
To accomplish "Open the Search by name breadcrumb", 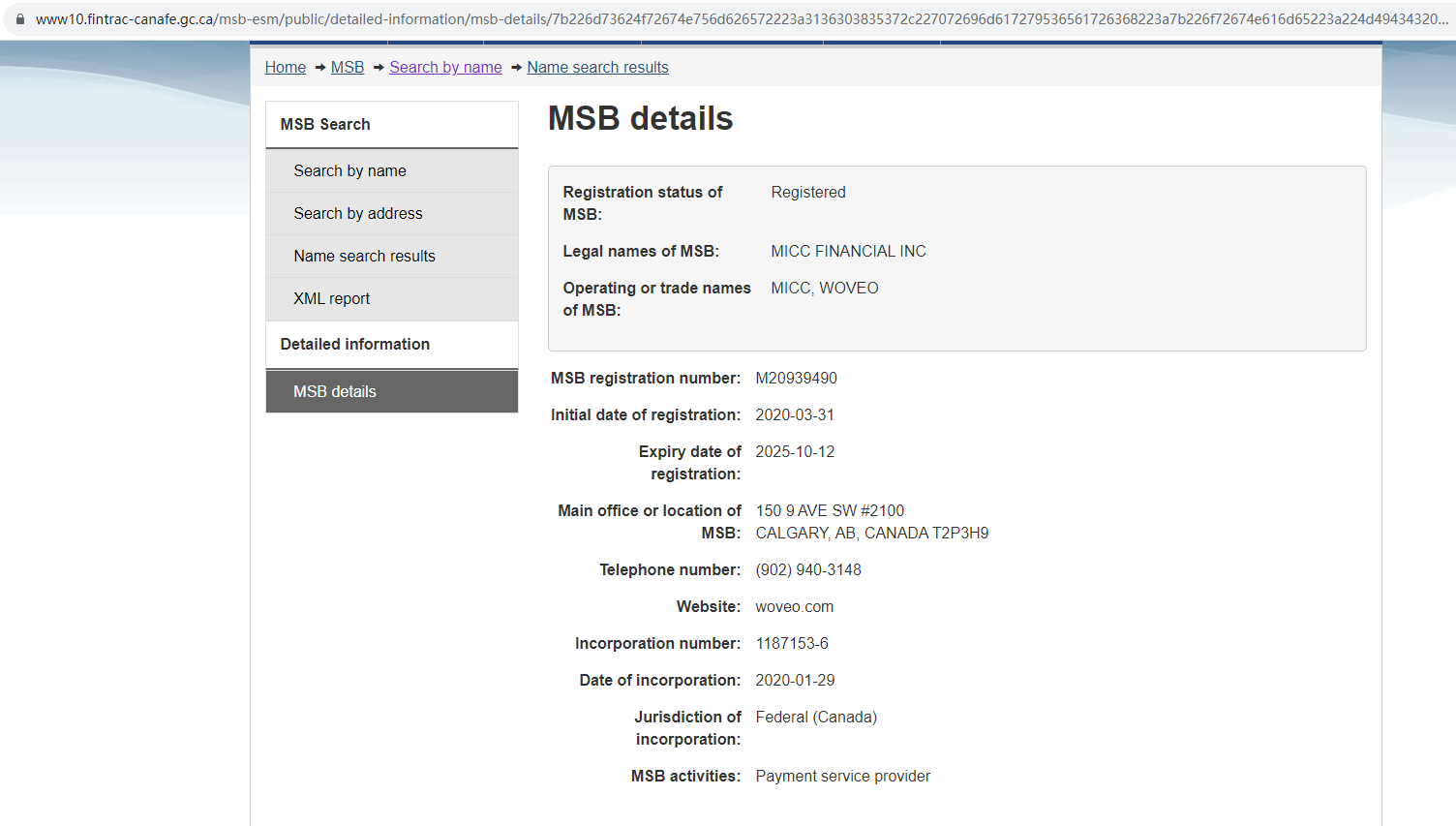I will 445,67.
